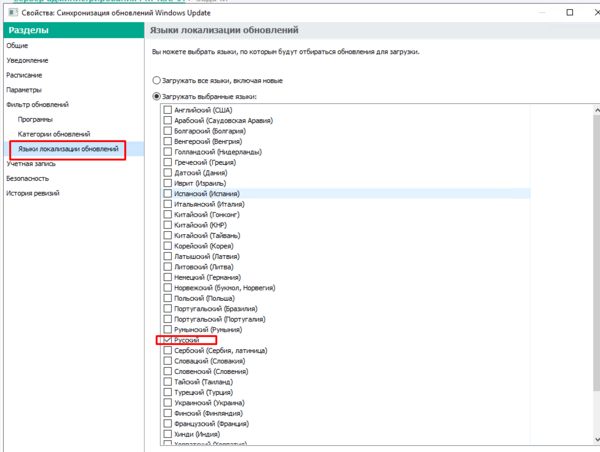Open the Категории обновлений subsection
Screen dimensions: 600x452
pyautogui.click(x=54, y=134)
